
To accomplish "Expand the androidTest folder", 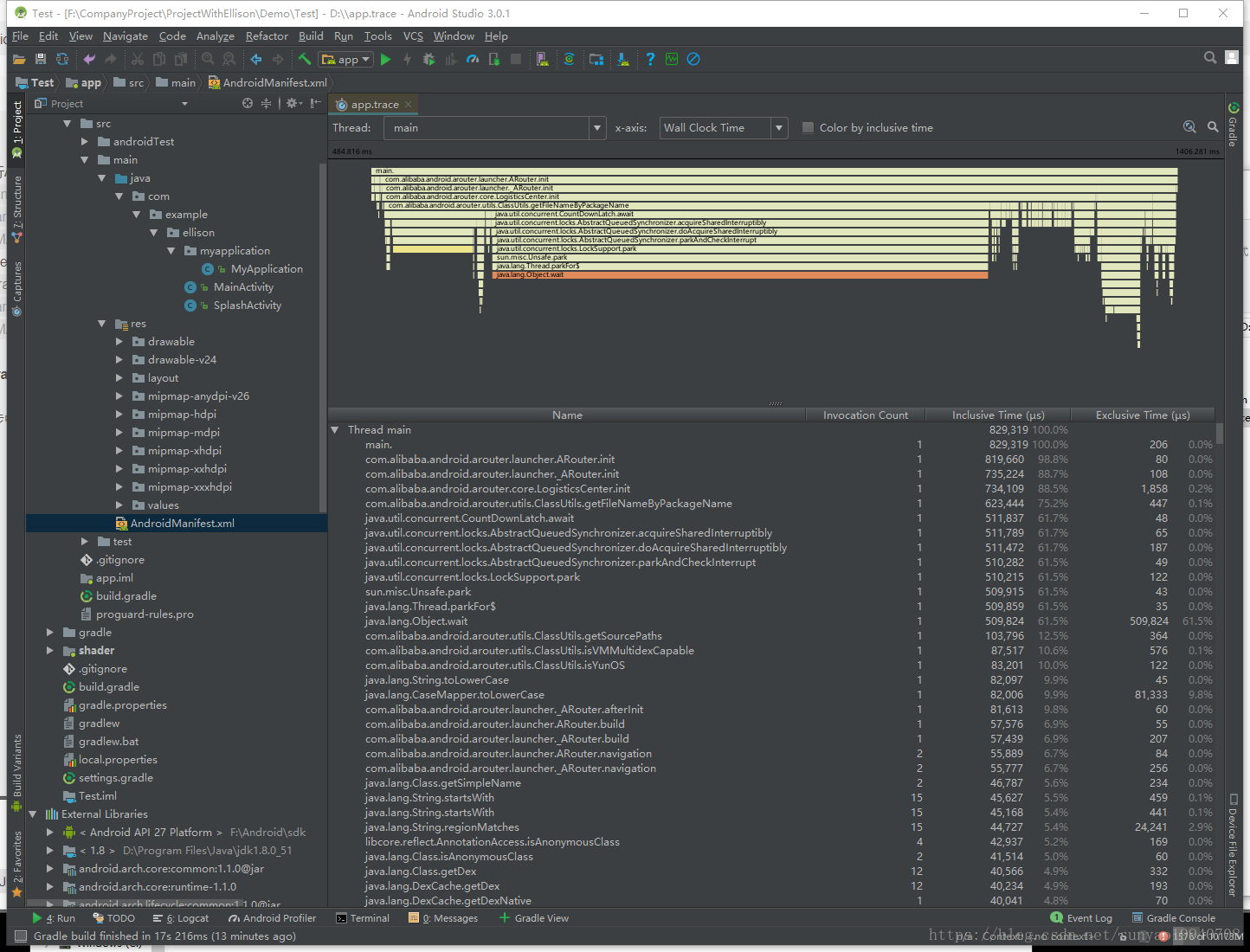I will [x=84, y=142].
